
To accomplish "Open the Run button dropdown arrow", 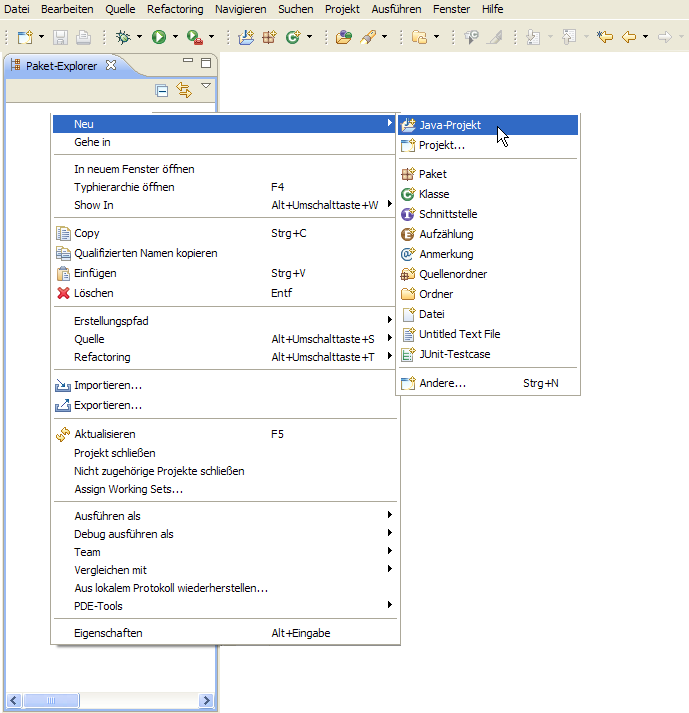I will pos(175,37).
